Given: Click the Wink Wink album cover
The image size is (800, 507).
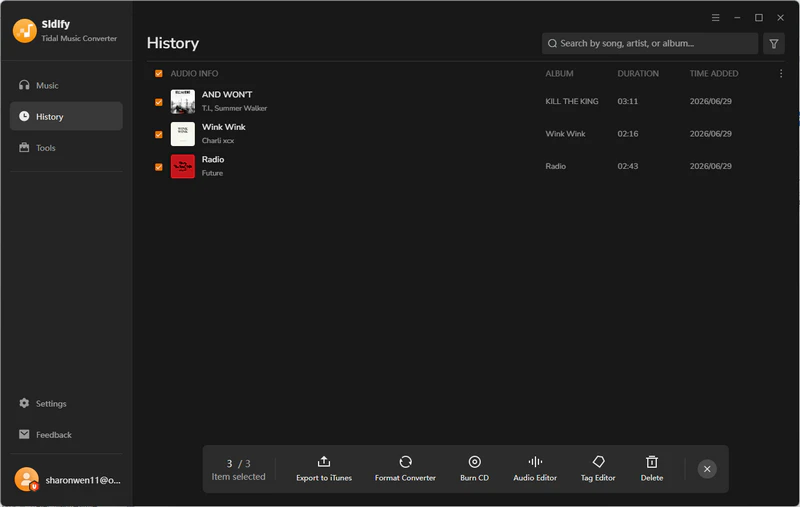Looking at the screenshot, I should click(183, 134).
